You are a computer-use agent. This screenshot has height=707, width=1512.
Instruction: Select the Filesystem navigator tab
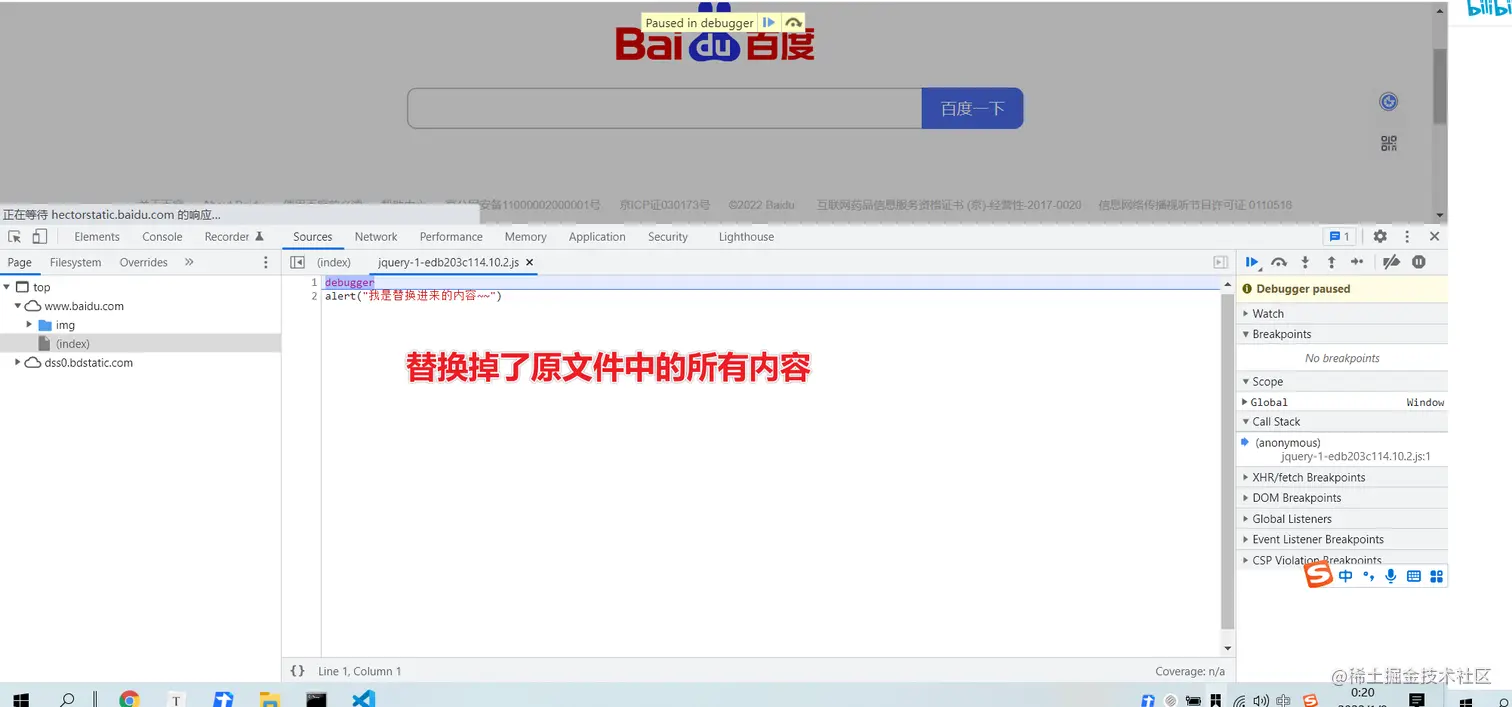[75, 262]
